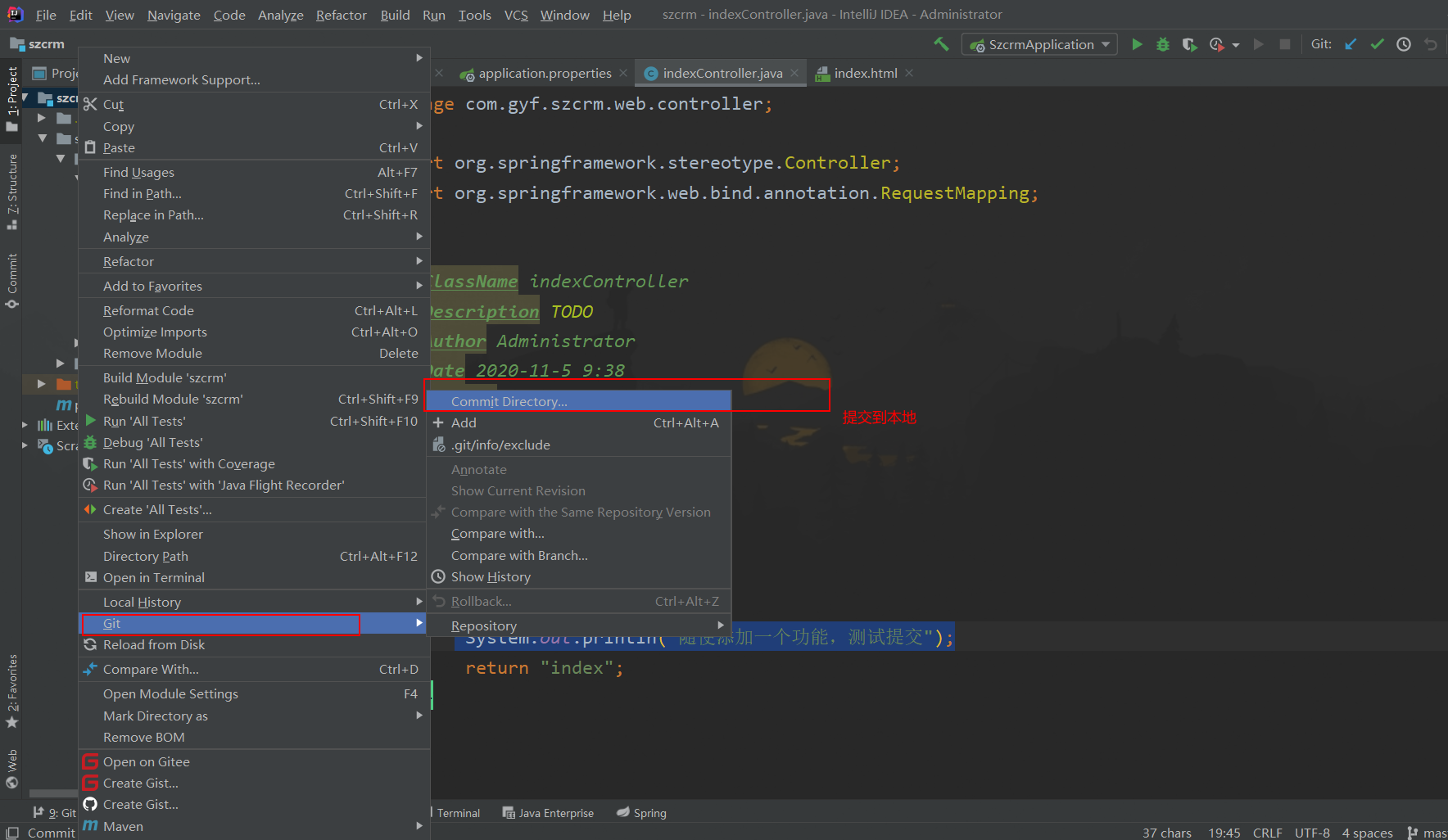Screen dimensions: 1448x840
Task: Run 'All Tests' from context menu
Action: 254,421
